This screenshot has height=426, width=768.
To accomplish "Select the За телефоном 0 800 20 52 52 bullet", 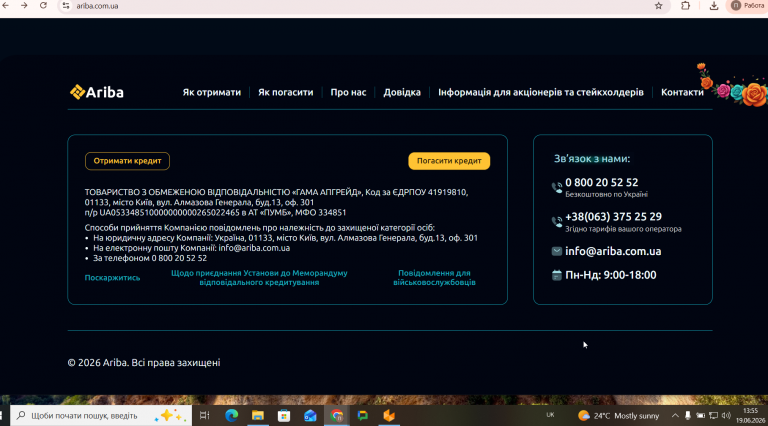I will (150, 258).
